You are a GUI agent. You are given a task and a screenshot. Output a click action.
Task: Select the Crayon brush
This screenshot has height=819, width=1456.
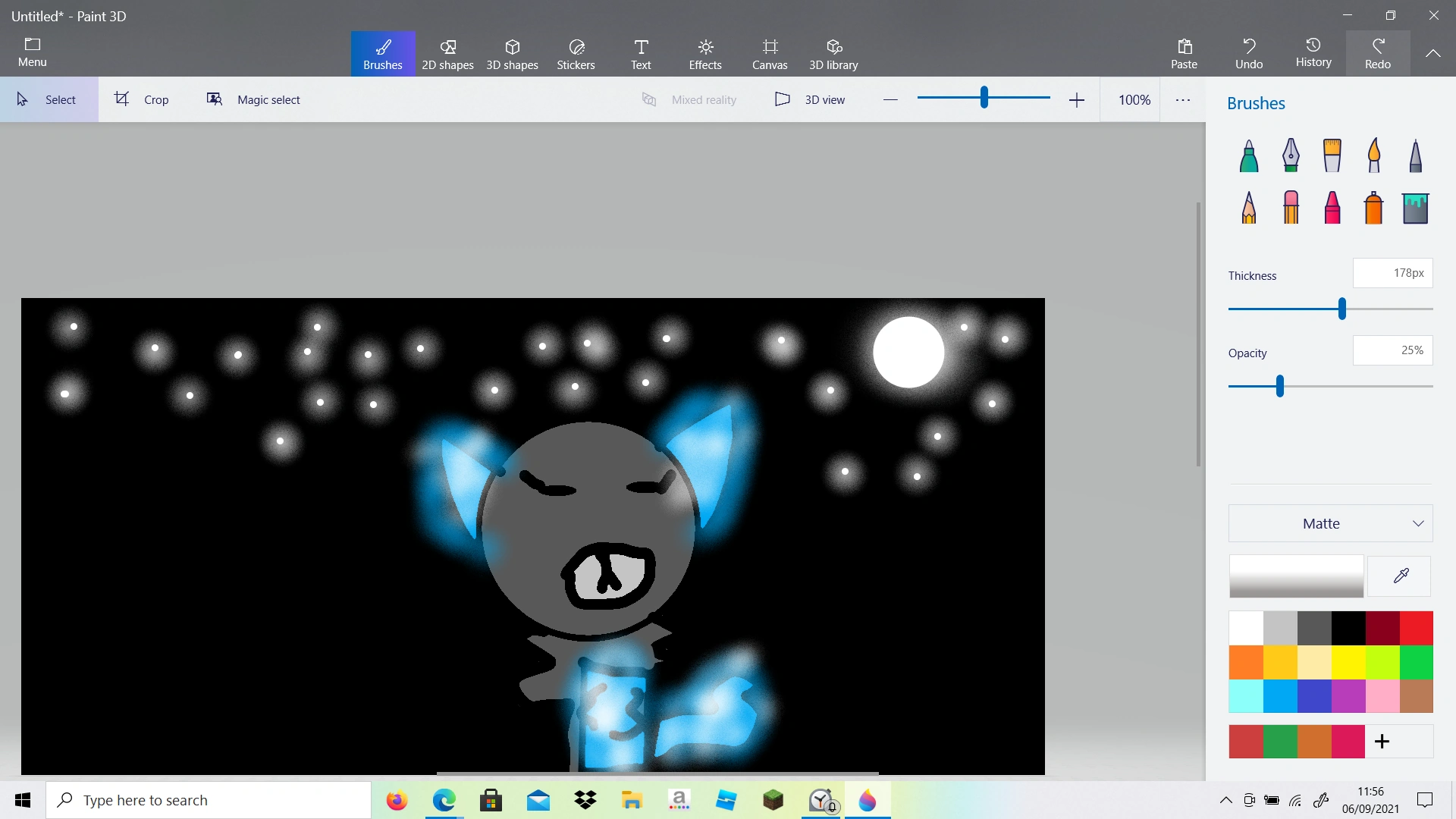point(1332,207)
